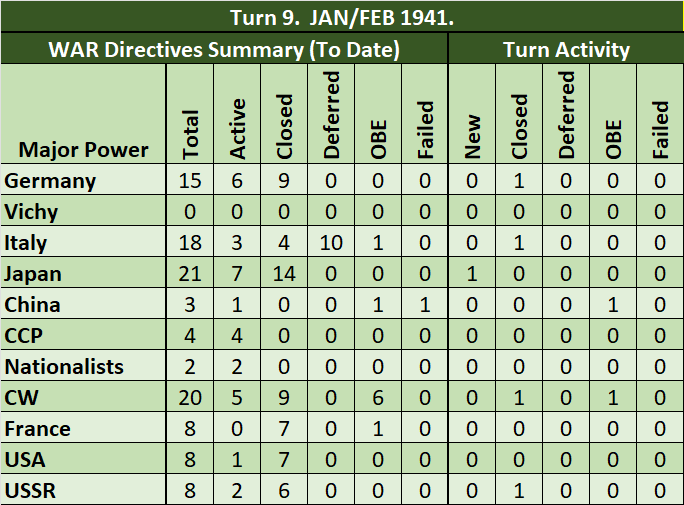This screenshot has width=684, height=505.
Task: Select the Nationalists row label
Action: [x=64, y=366]
